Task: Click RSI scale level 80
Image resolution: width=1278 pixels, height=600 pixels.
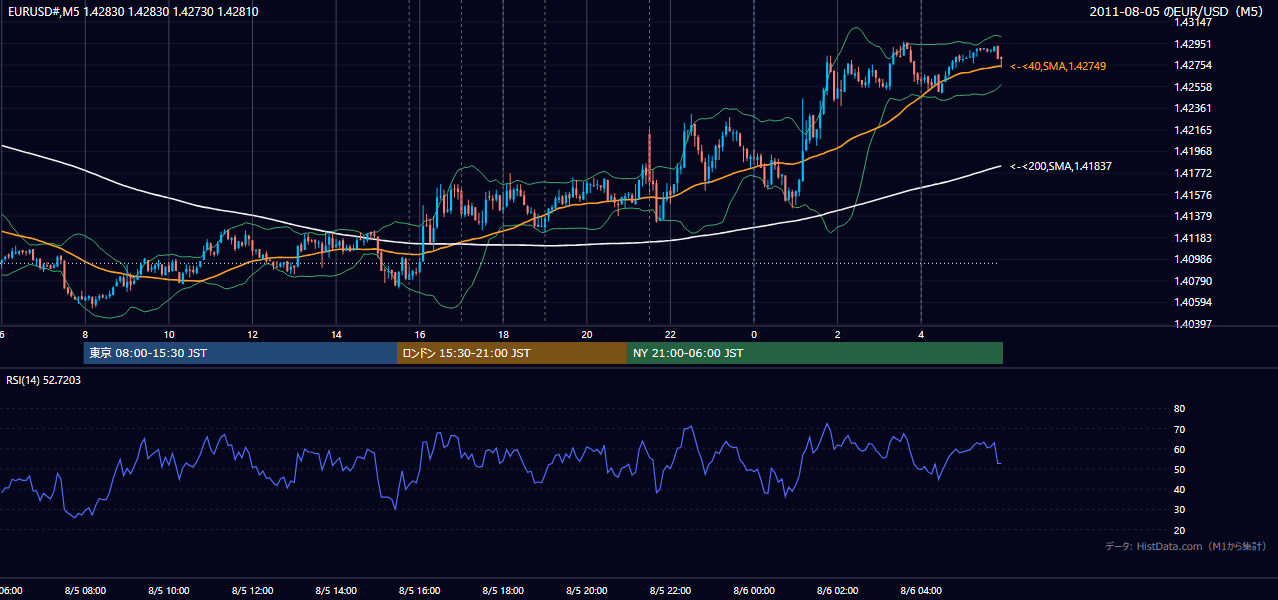Action: click(x=1179, y=409)
